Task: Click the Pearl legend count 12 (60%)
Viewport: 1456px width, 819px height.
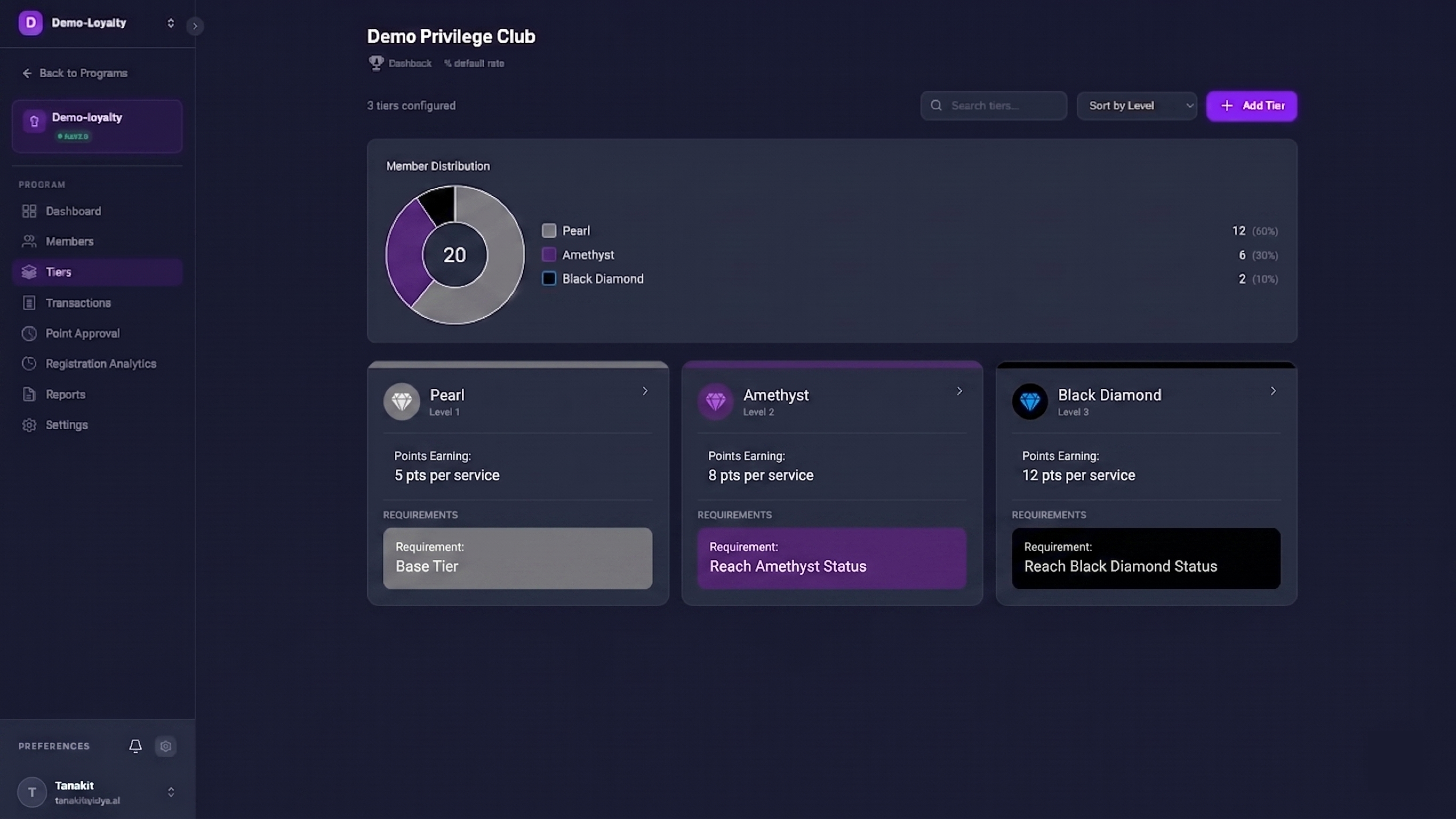Action: pos(1255,231)
